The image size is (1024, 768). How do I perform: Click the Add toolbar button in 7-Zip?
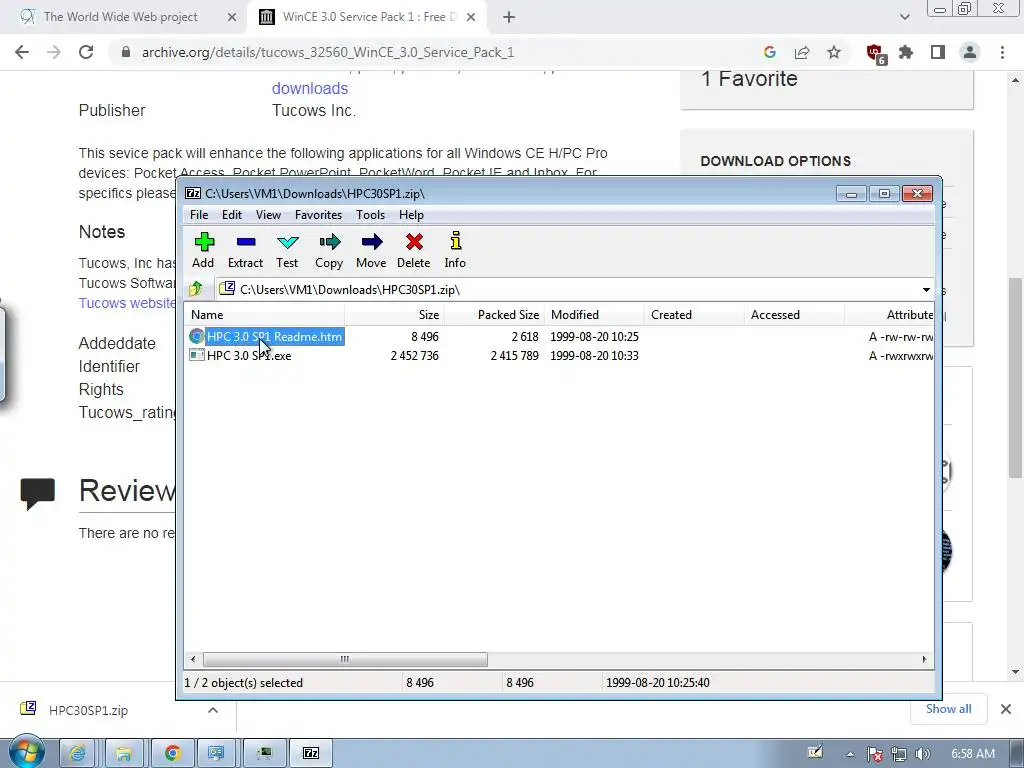click(x=203, y=250)
